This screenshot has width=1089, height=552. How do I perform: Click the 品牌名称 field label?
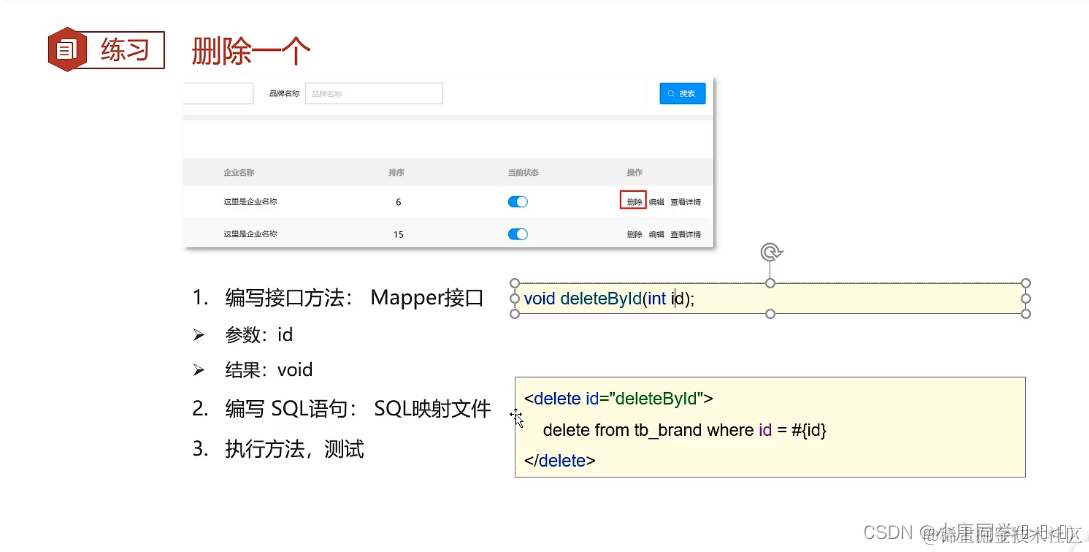[284, 93]
